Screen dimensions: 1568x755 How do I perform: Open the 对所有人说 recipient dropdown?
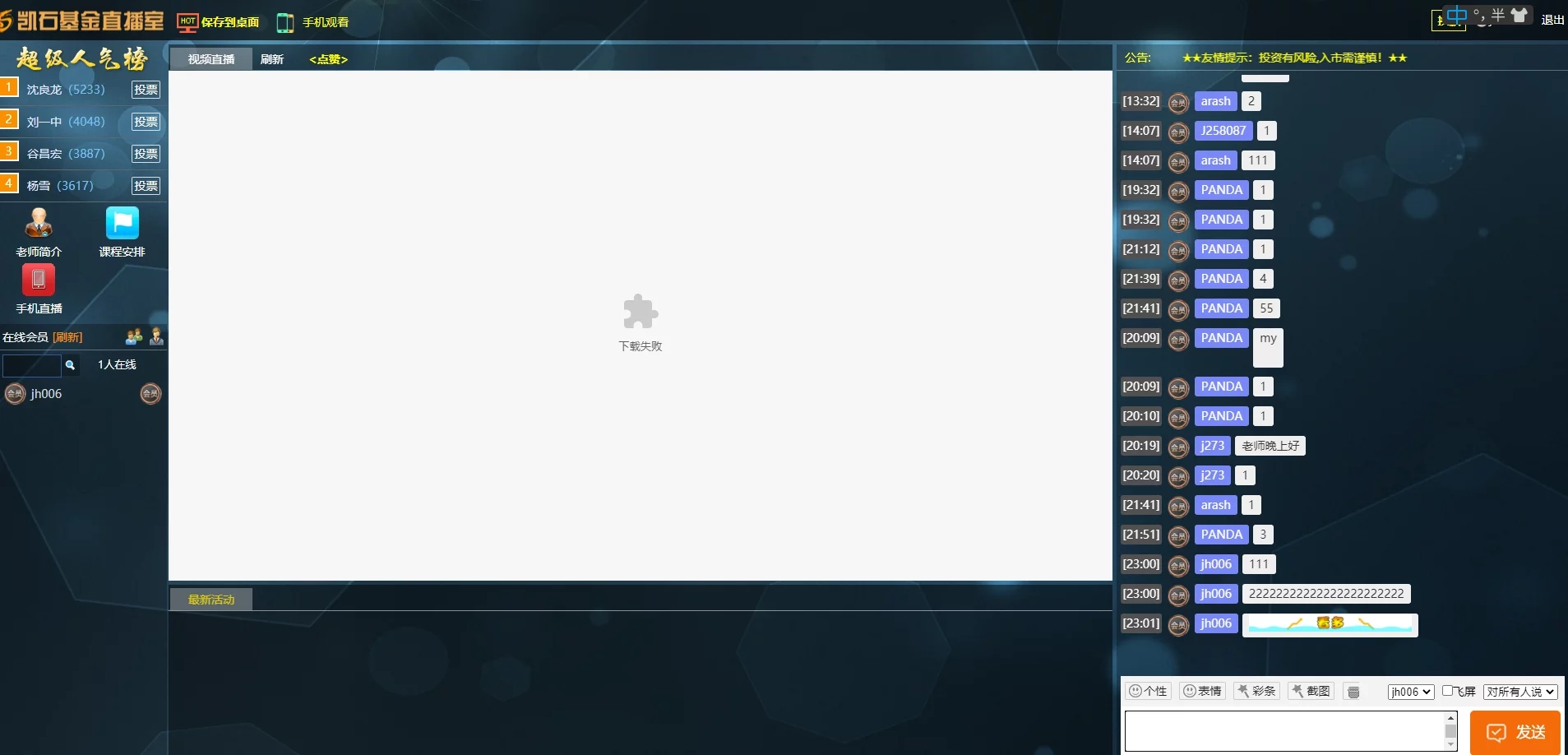click(1520, 692)
